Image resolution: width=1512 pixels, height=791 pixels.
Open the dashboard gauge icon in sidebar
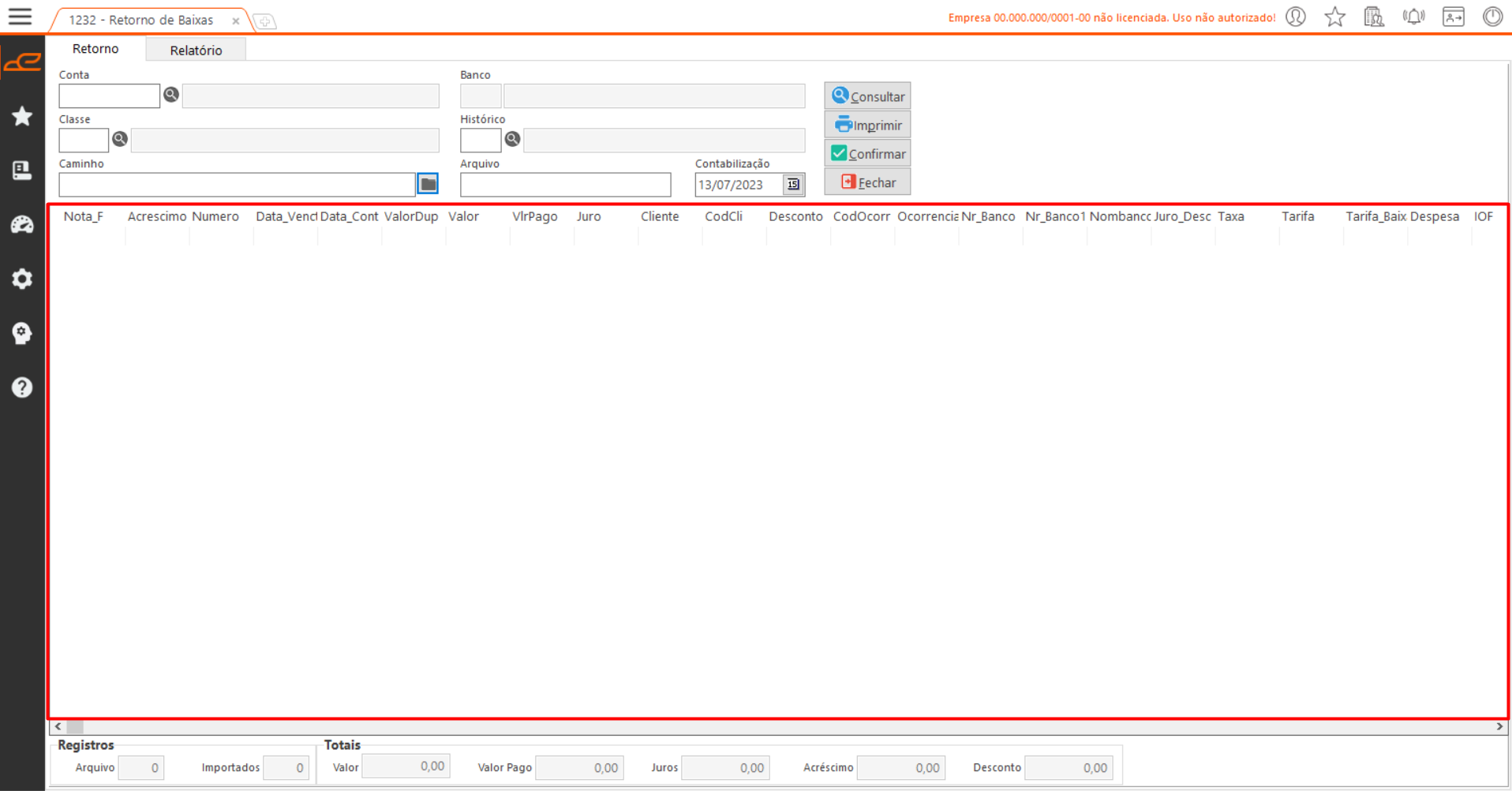pyautogui.click(x=22, y=225)
